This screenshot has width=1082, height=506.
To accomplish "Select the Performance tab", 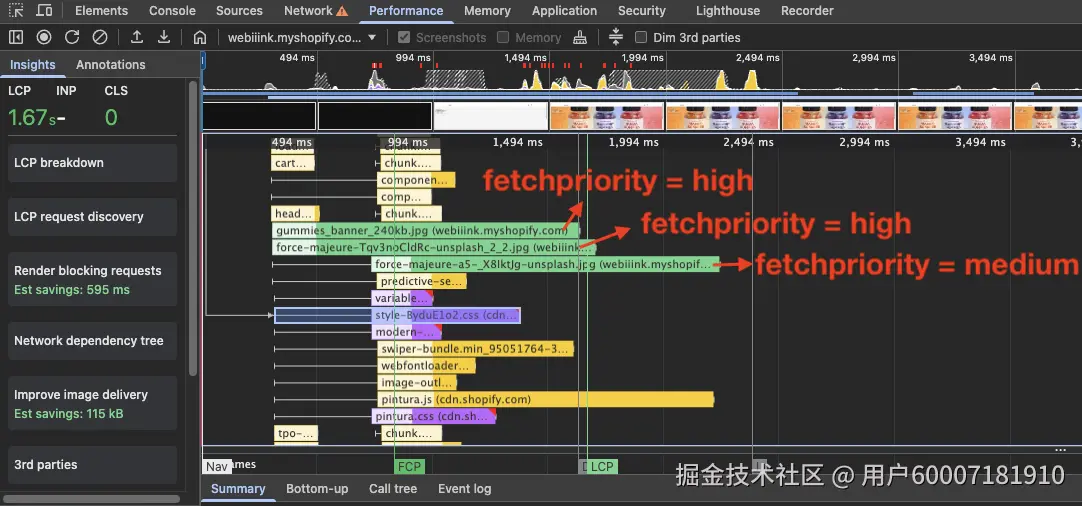I will [406, 10].
